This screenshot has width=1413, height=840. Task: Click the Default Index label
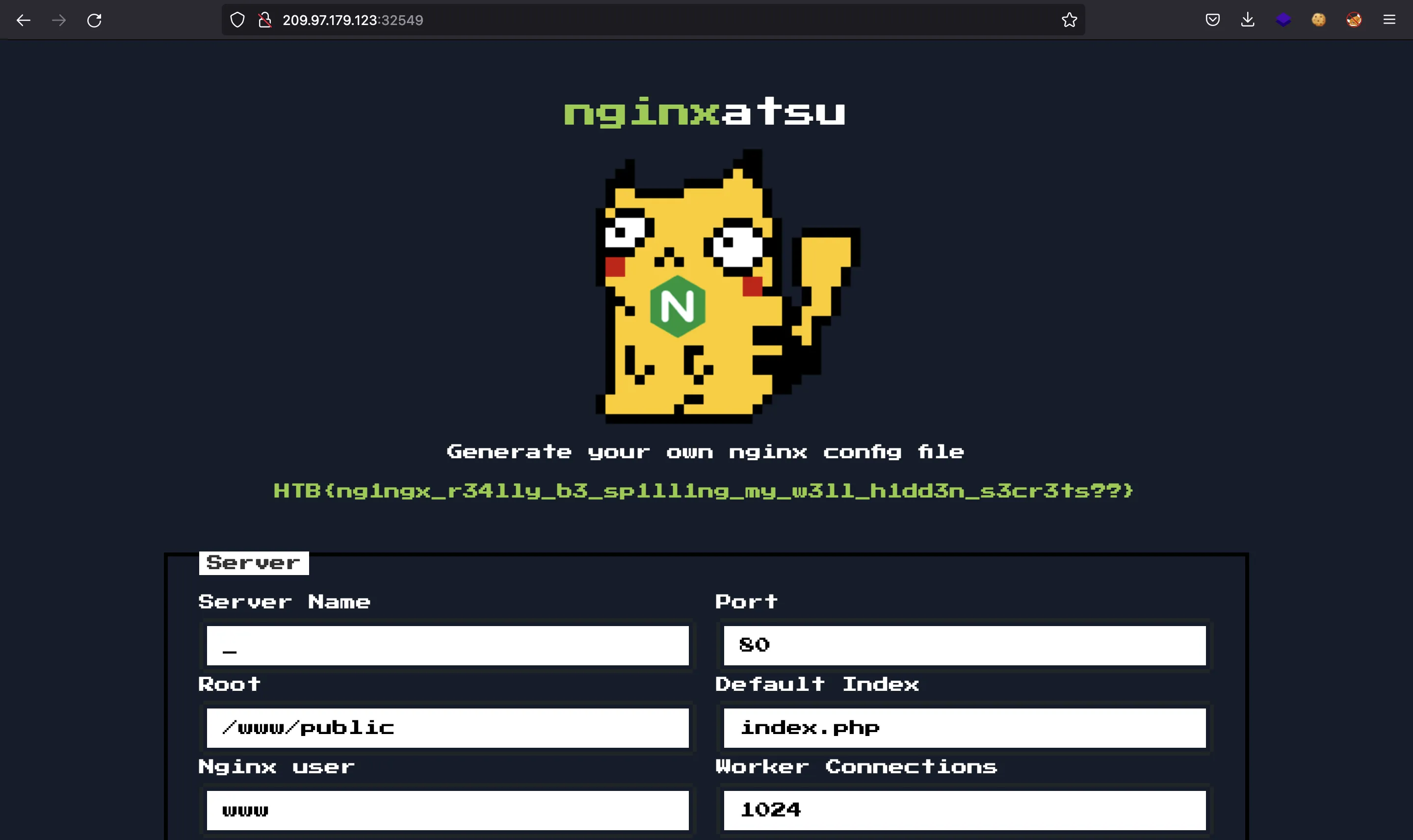817,684
